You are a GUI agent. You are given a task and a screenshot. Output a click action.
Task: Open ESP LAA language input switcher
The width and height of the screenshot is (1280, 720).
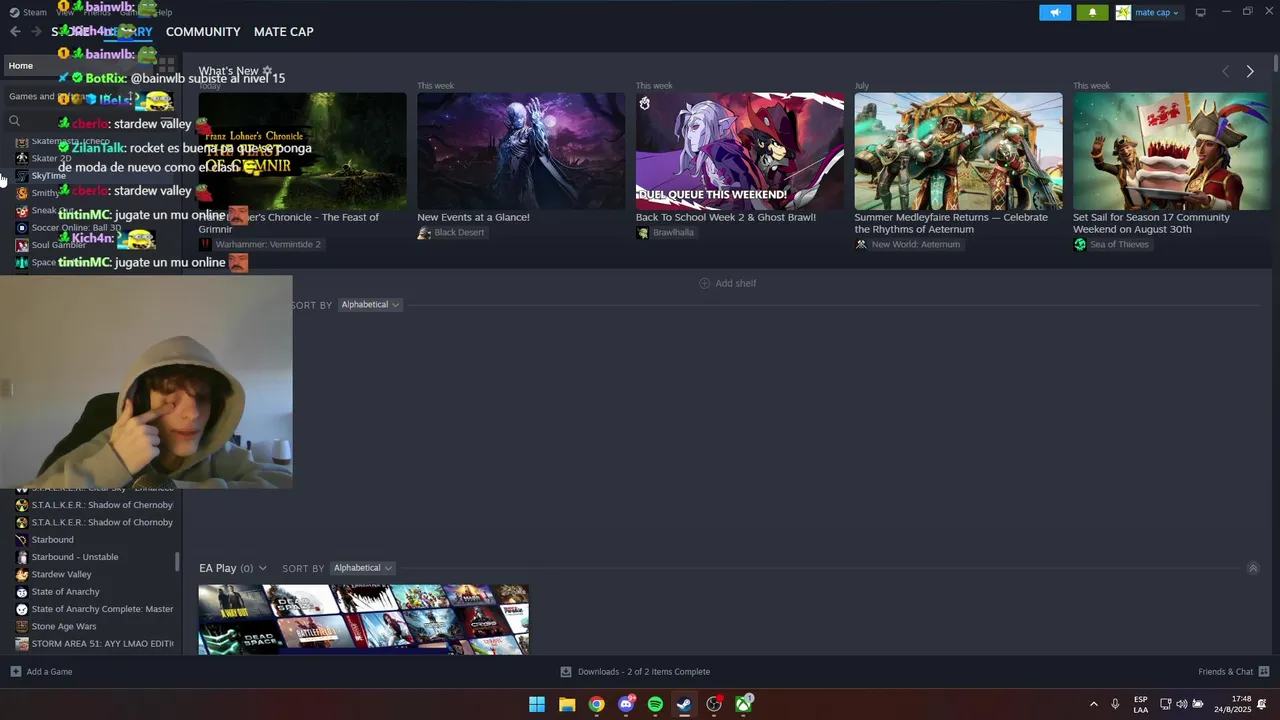tap(1141, 704)
